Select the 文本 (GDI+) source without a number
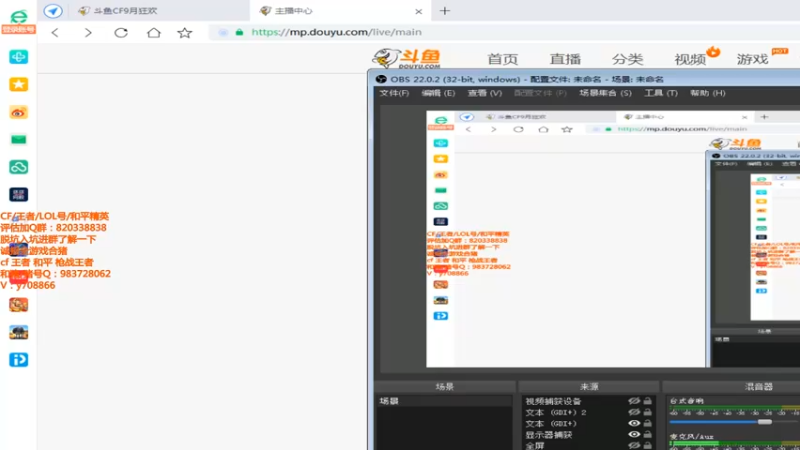800x450 pixels. click(x=551, y=423)
